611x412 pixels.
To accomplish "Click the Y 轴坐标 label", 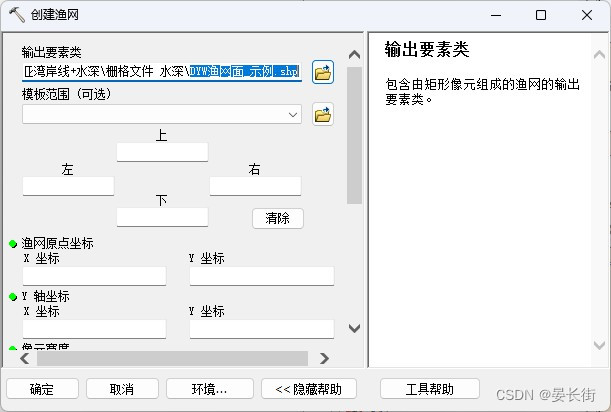I will tap(46, 296).
